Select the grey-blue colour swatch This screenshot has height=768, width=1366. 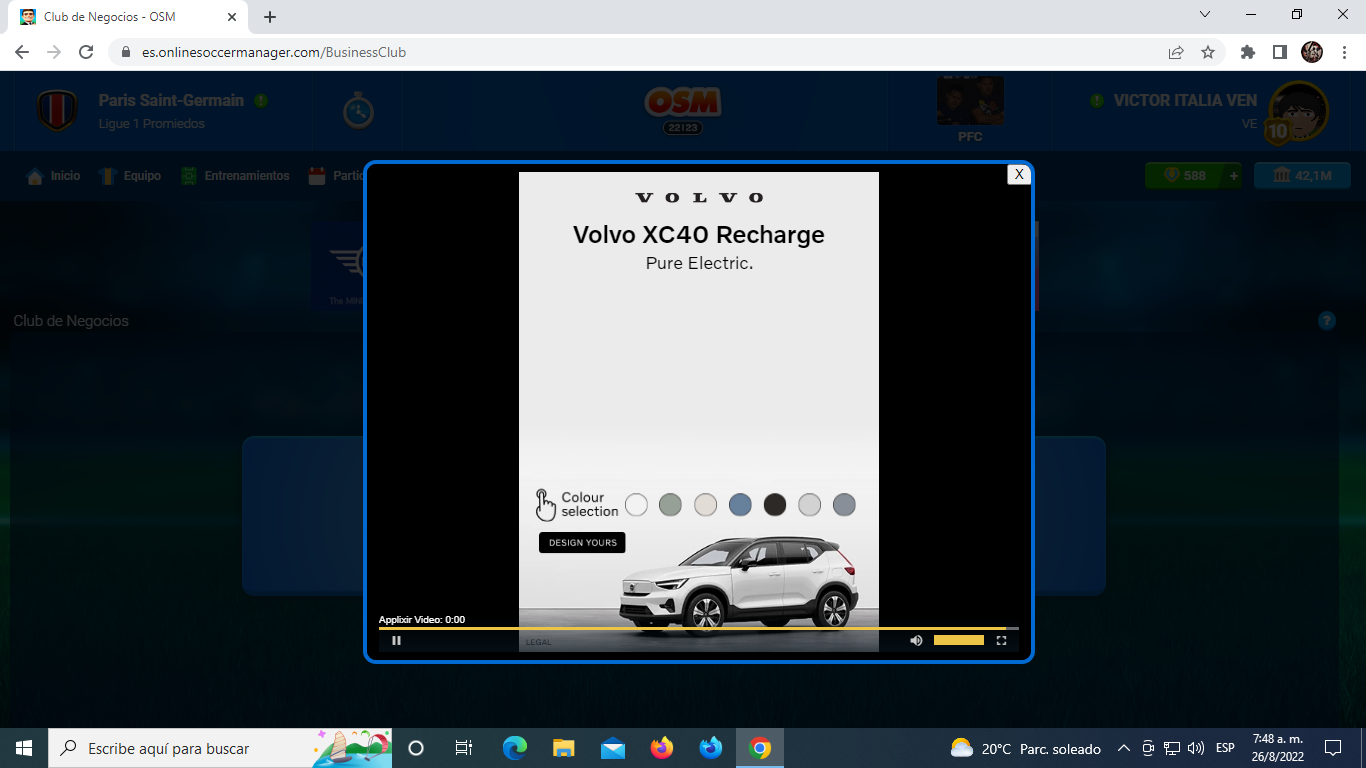point(844,505)
